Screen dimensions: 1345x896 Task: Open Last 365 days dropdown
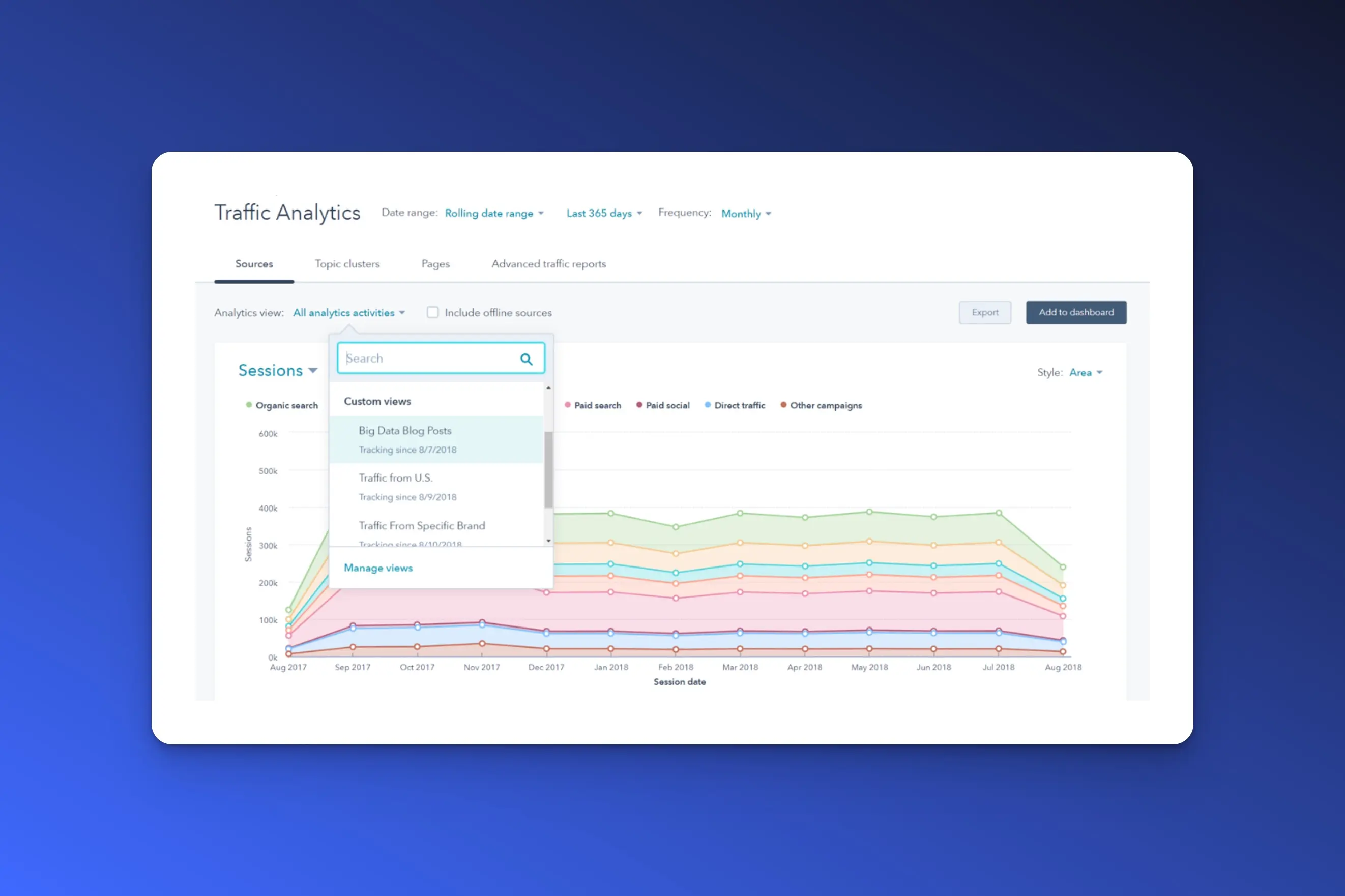point(604,213)
